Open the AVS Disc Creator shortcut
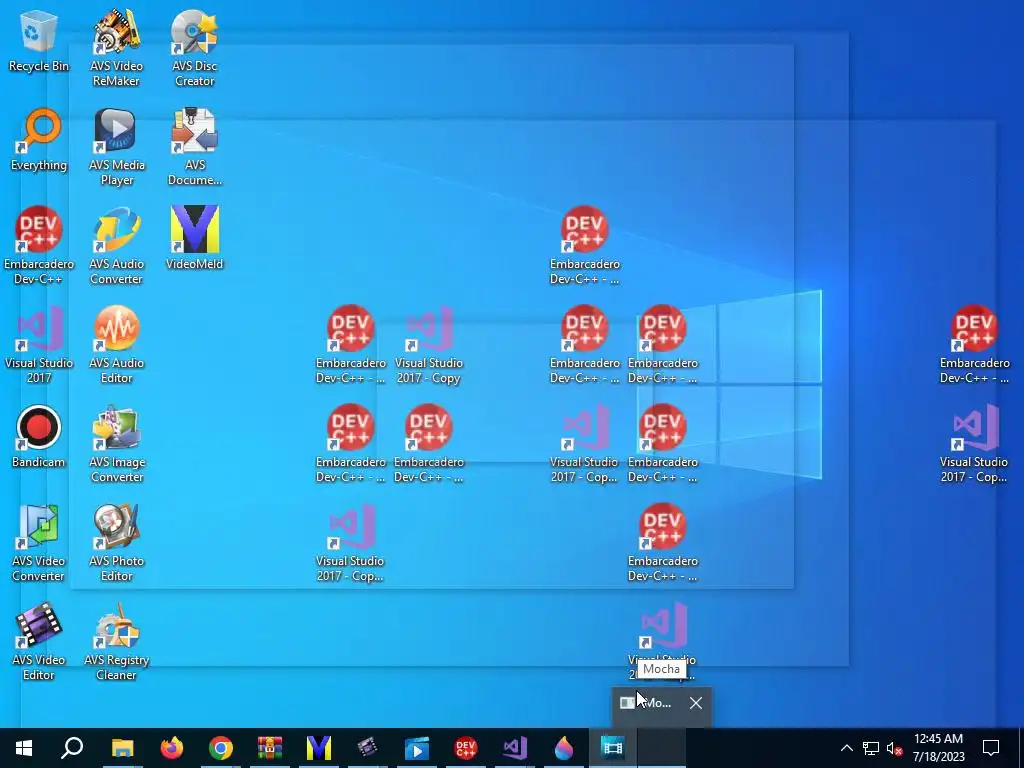Image resolution: width=1024 pixels, height=768 pixels. tap(195, 48)
